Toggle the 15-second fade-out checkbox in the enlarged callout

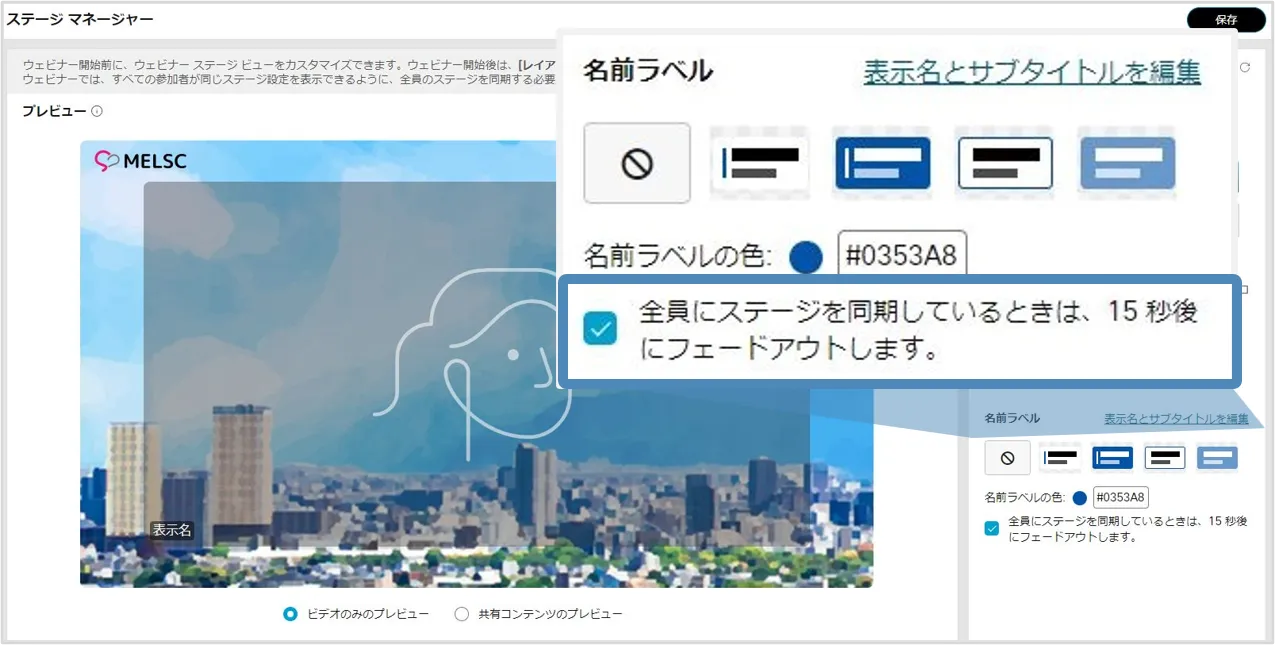[x=601, y=328]
